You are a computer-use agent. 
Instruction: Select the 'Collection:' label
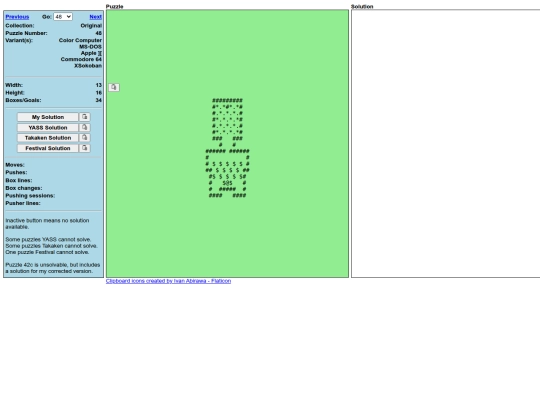pos(20,25)
